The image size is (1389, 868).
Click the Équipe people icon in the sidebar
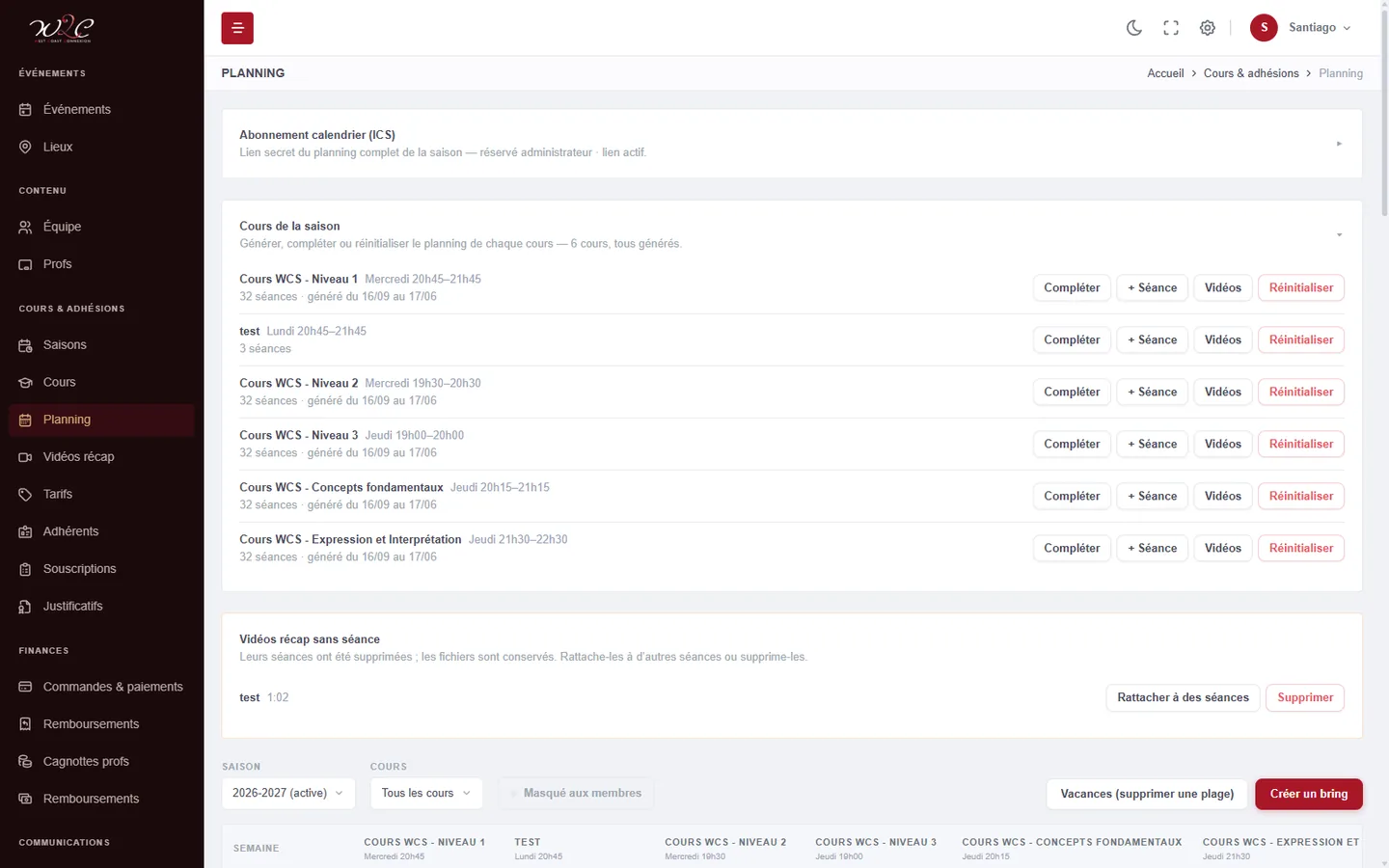25,227
